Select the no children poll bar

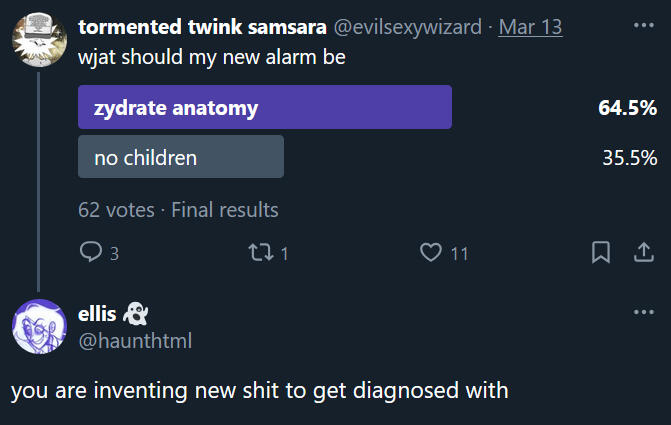[x=181, y=157]
